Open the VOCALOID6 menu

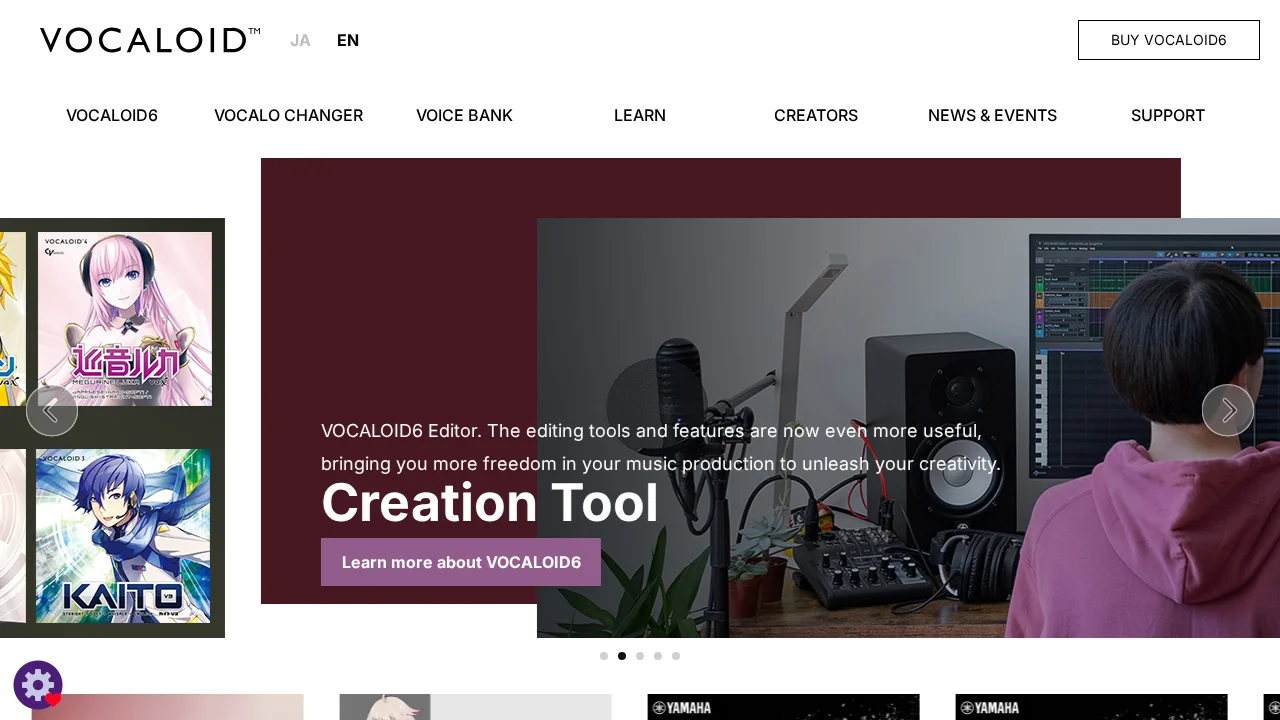[112, 115]
